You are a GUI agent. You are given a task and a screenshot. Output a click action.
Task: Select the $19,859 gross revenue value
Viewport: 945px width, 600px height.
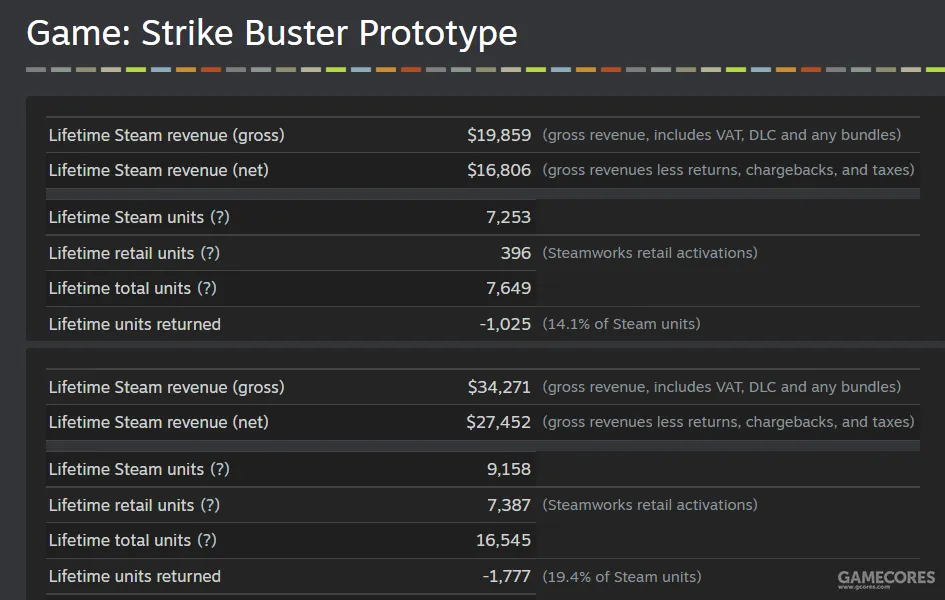click(x=499, y=135)
